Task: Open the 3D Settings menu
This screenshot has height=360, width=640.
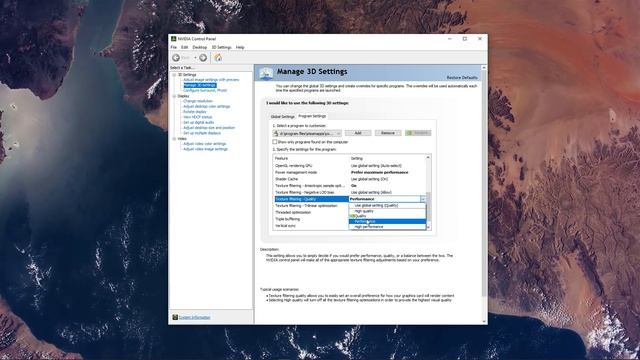Action: [x=221, y=47]
